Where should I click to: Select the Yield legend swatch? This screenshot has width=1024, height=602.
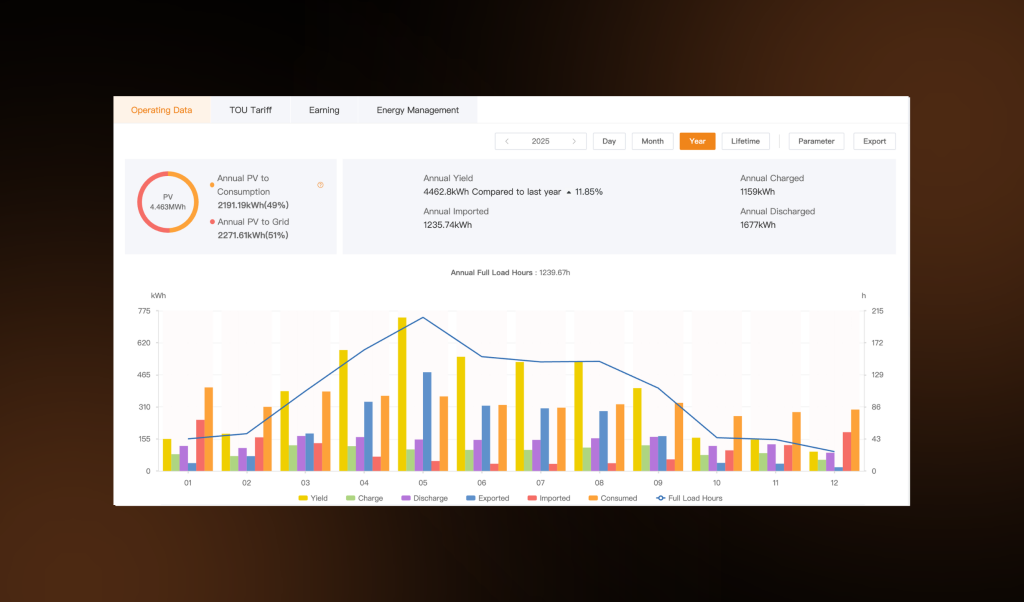pos(302,498)
